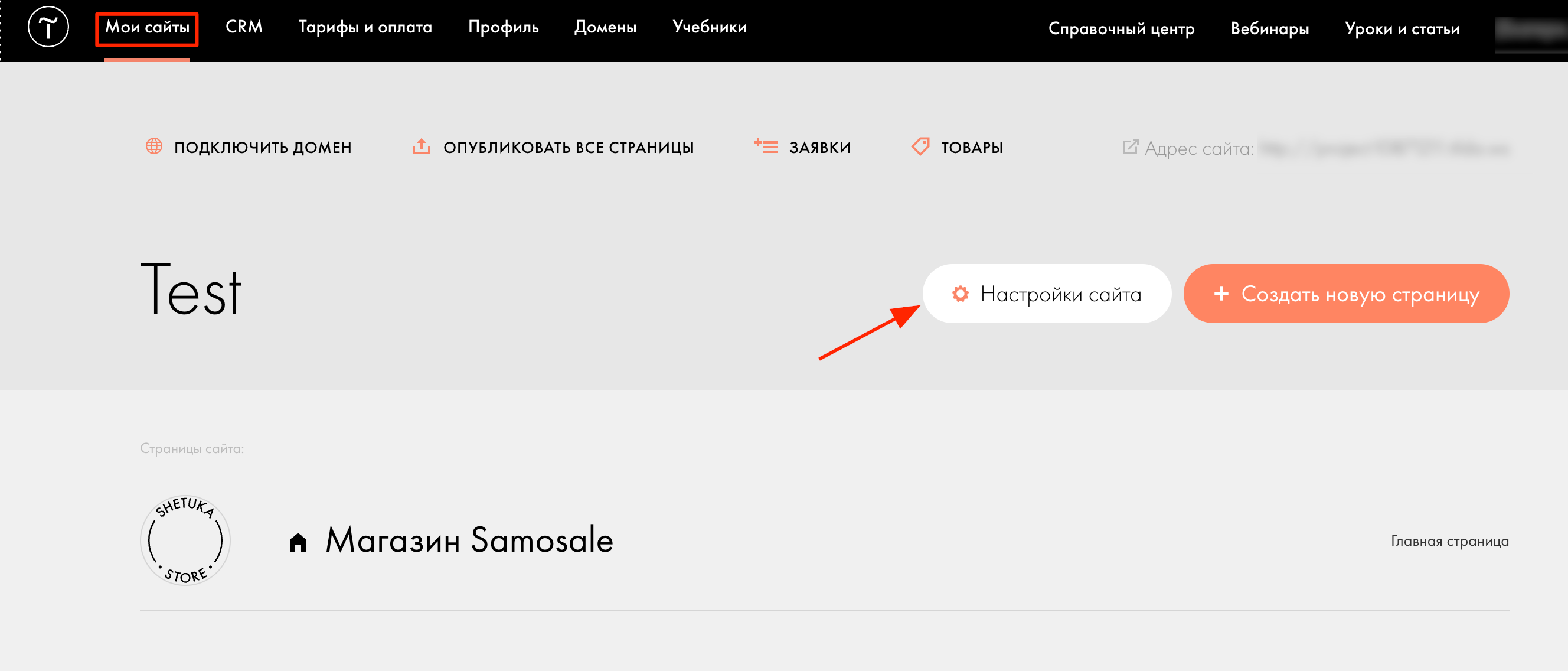The image size is (1568, 671).
Task: Click the list icon beside Заявки
Action: point(765,146)
